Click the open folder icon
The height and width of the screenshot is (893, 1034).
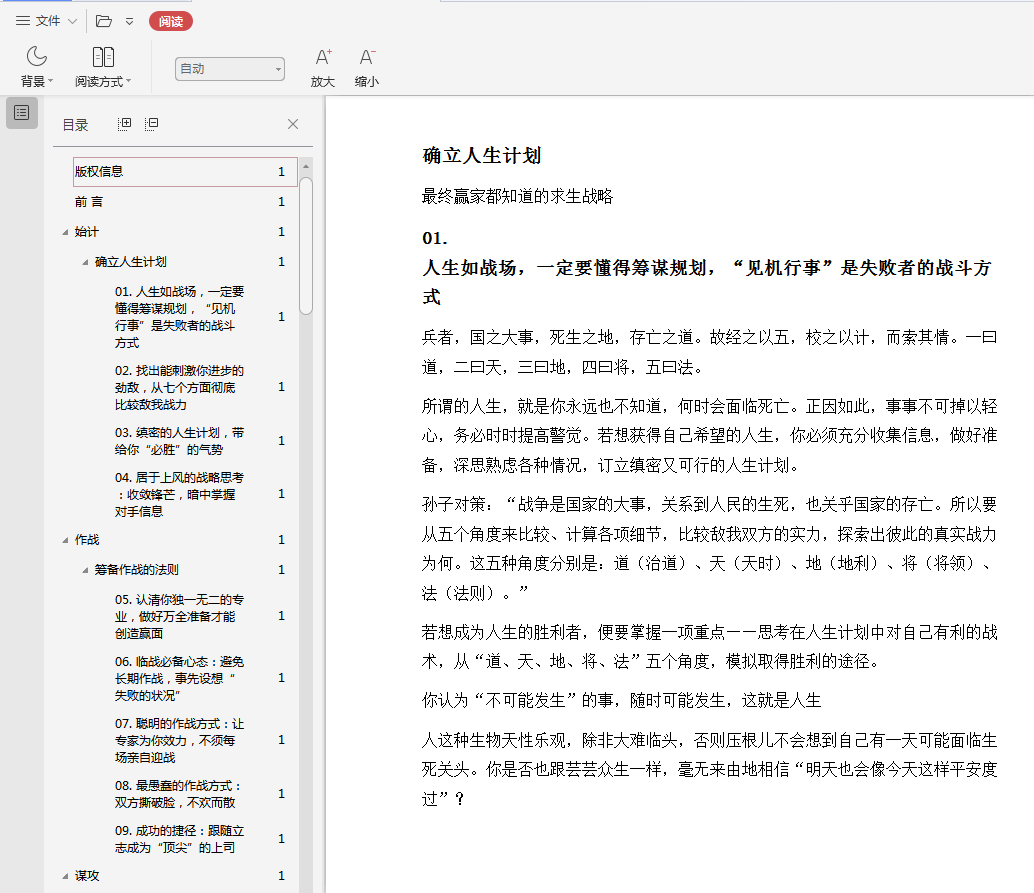104,21
